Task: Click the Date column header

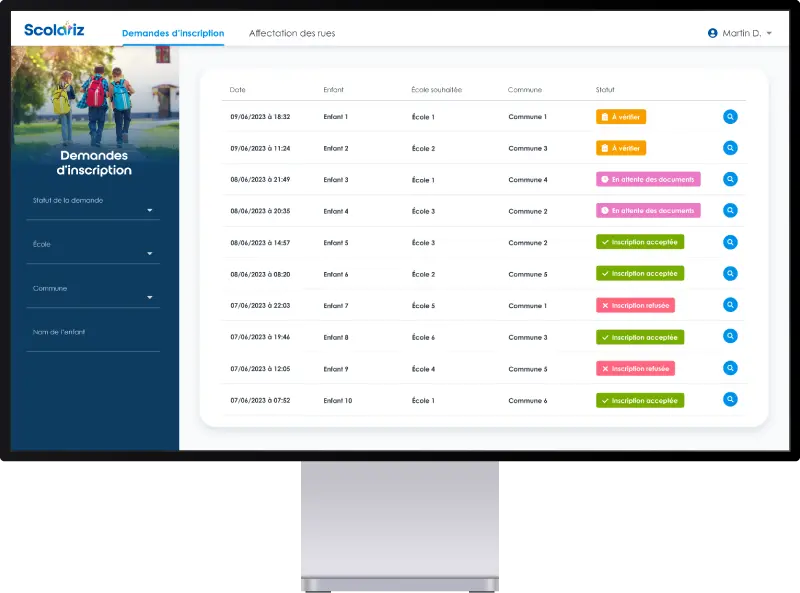Action: [x=238, y=90]
